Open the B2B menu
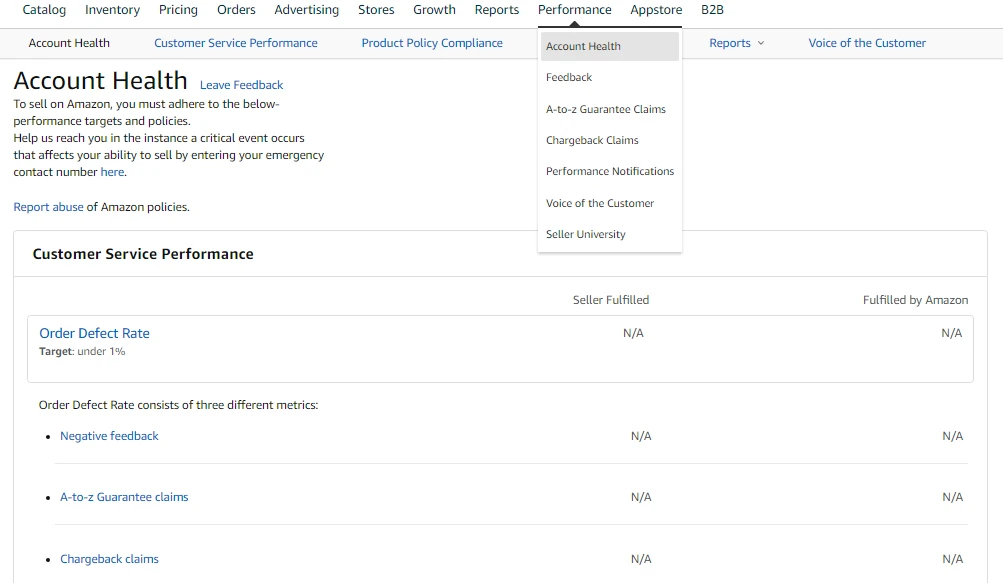 712,10
